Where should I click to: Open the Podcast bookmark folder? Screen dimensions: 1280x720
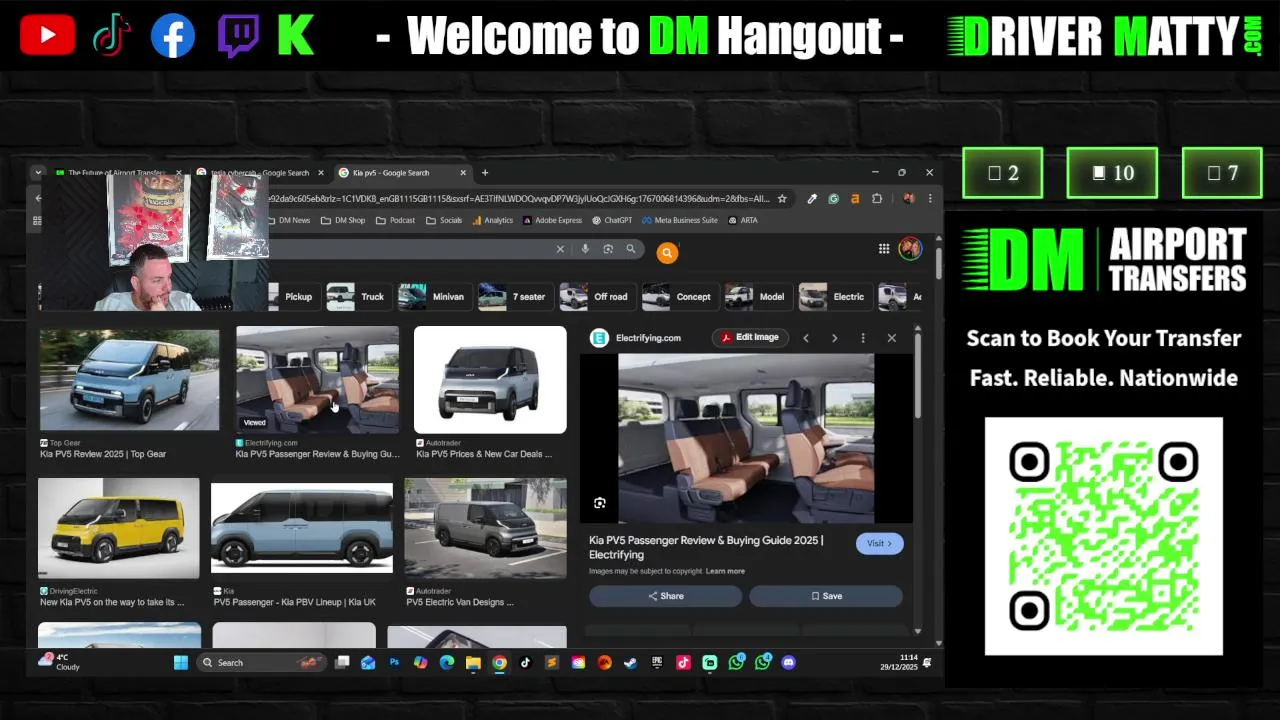(x=395, y=220)
